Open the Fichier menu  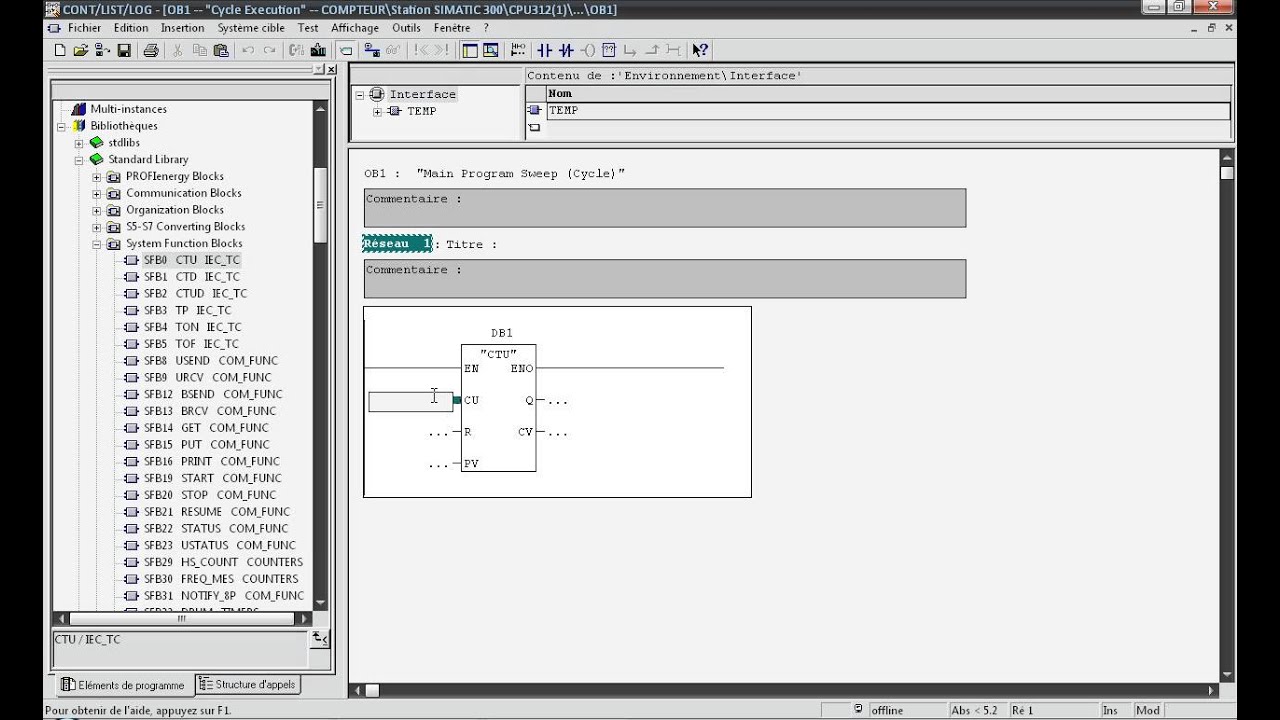pyautogui.click(x=84, y=28)
